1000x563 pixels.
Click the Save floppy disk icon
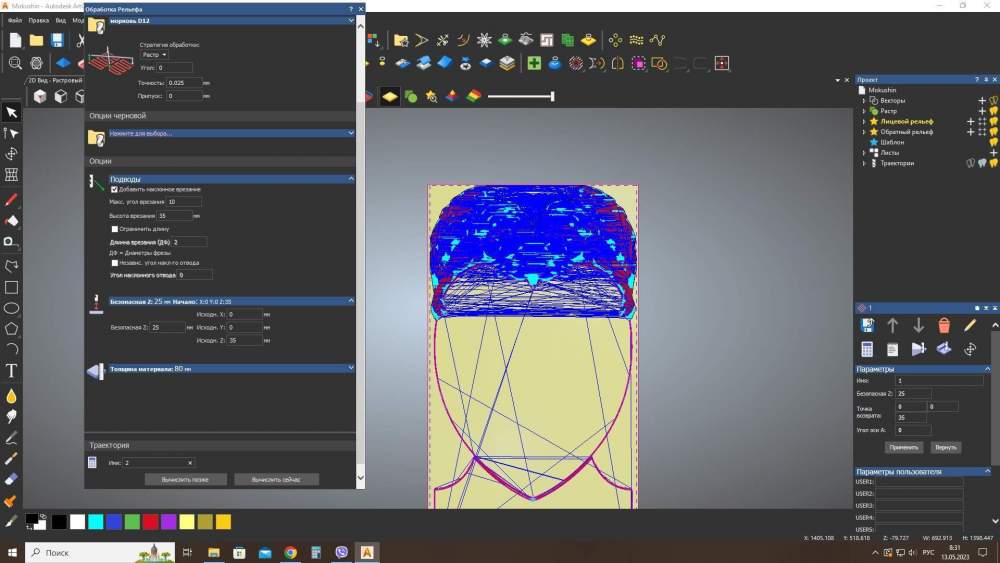[x=57, y=40]
